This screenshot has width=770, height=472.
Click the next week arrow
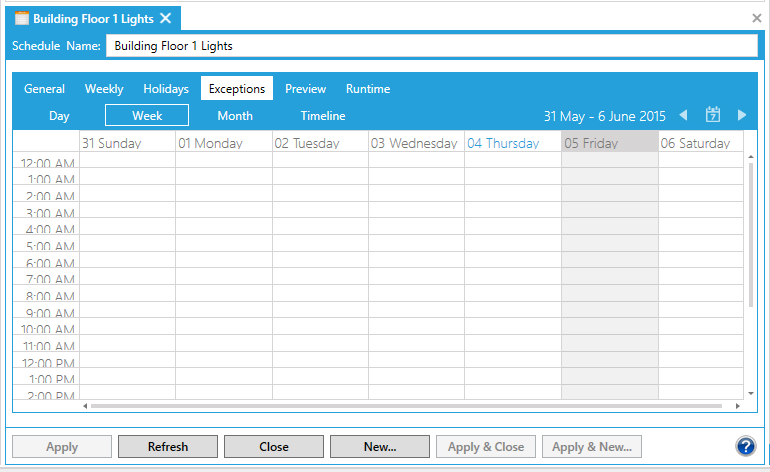pyautogui.click(x=742, y=116)
